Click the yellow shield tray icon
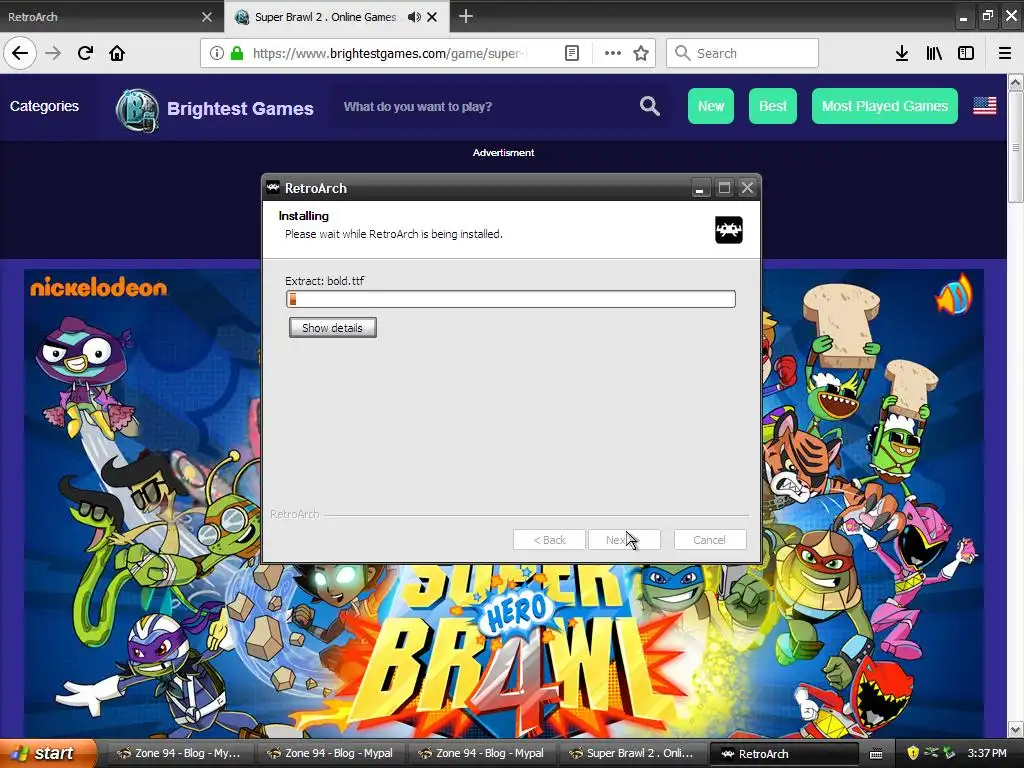The width and height of the screenshot is (1024, 768). point(913,753)
